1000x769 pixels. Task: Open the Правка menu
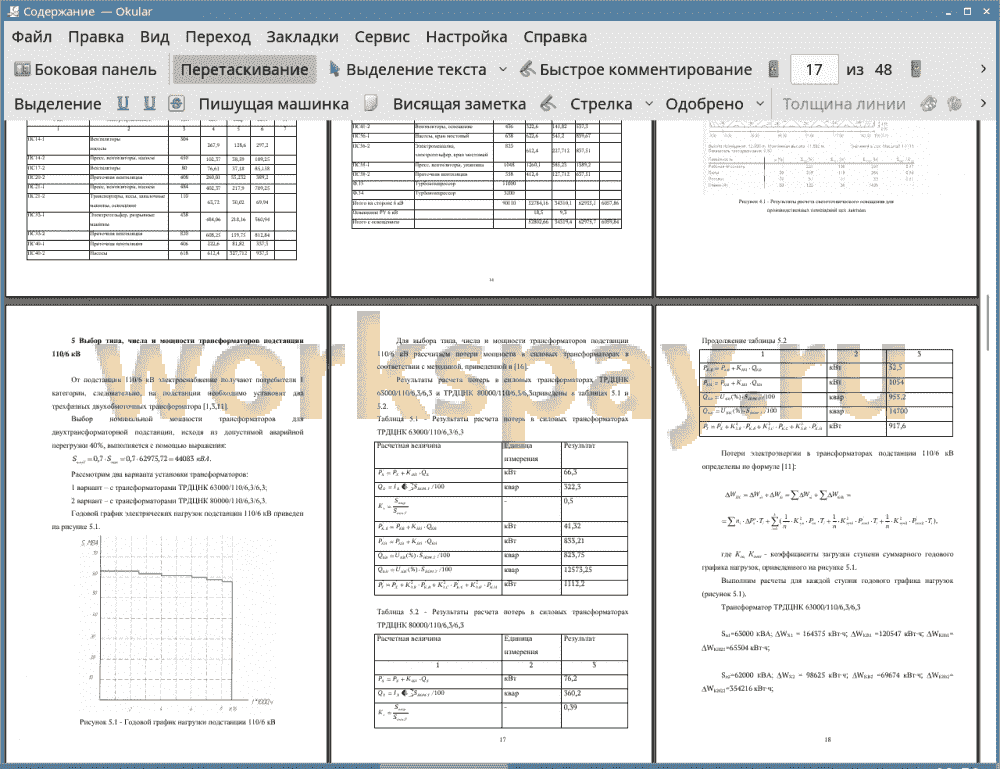(x=96, y=37)
